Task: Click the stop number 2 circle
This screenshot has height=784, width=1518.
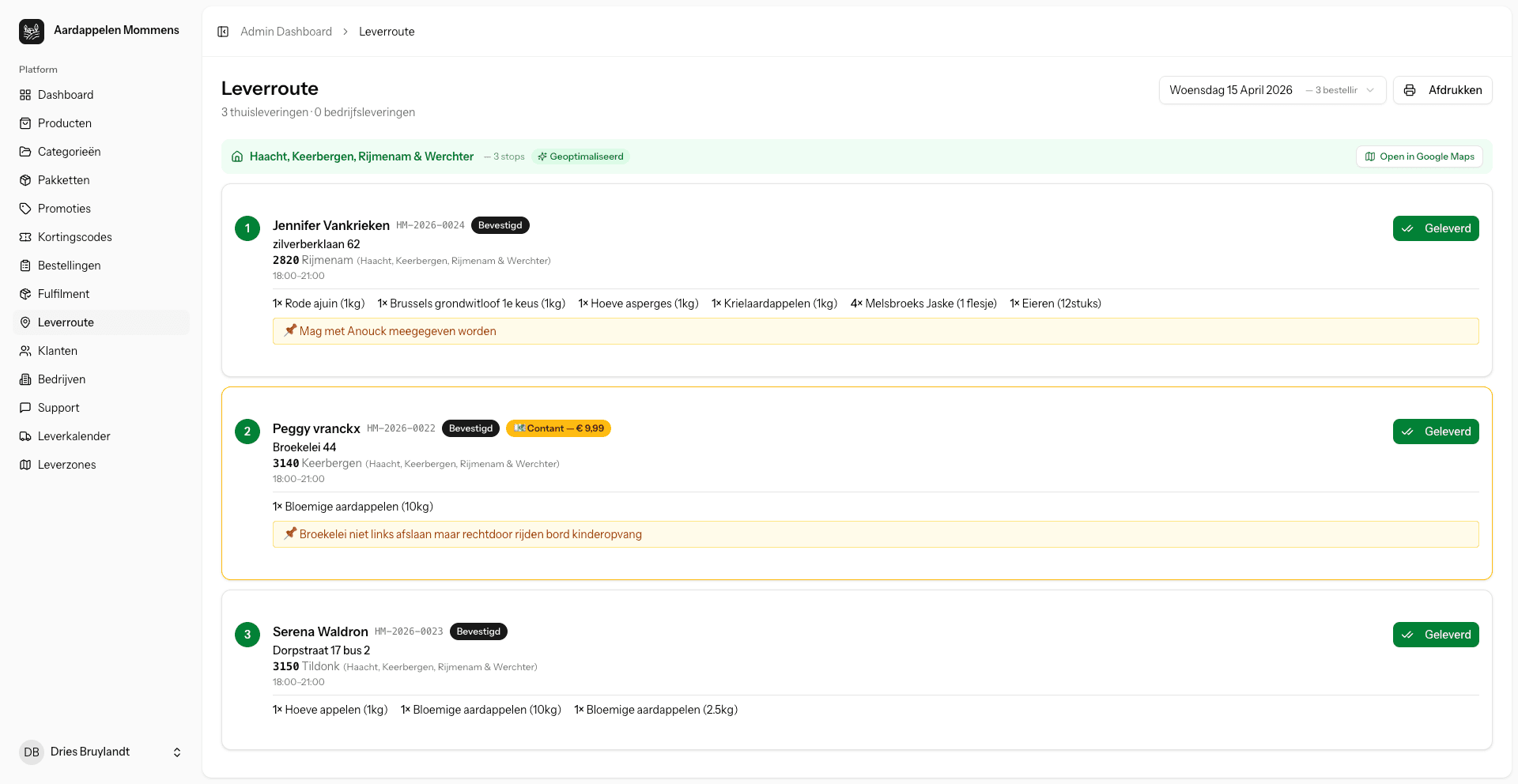Action: [247, 432]
